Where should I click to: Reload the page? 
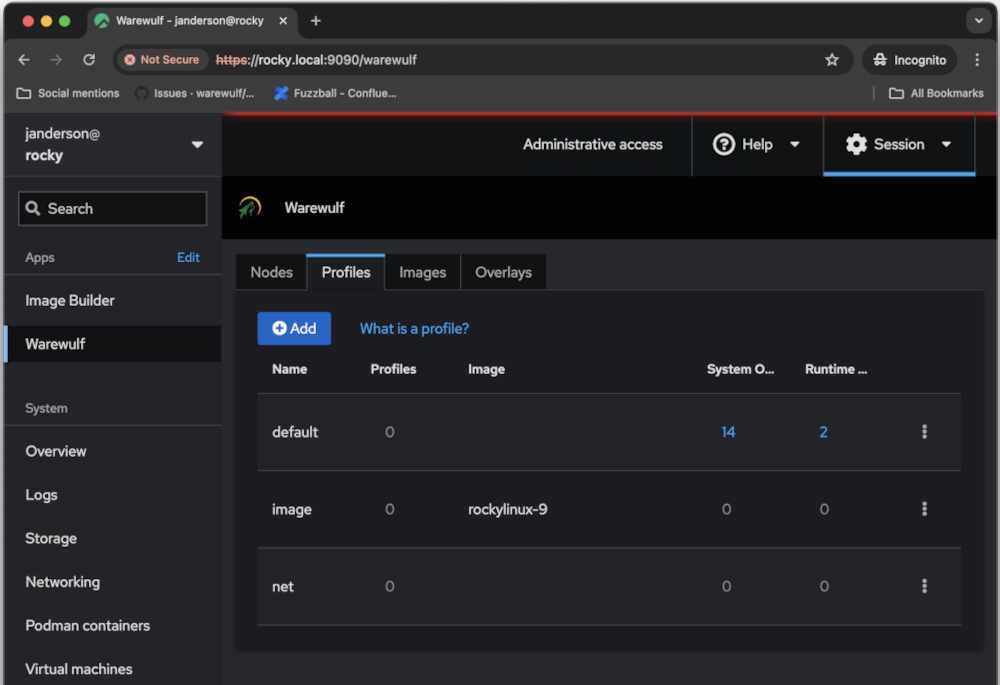pos(89,59)
